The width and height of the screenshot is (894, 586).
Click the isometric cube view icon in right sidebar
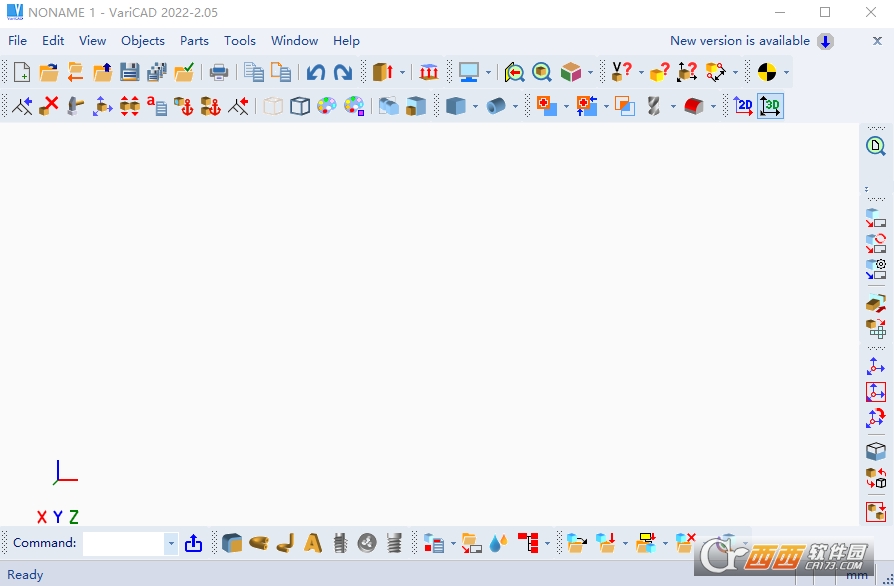tap(876, 451)
